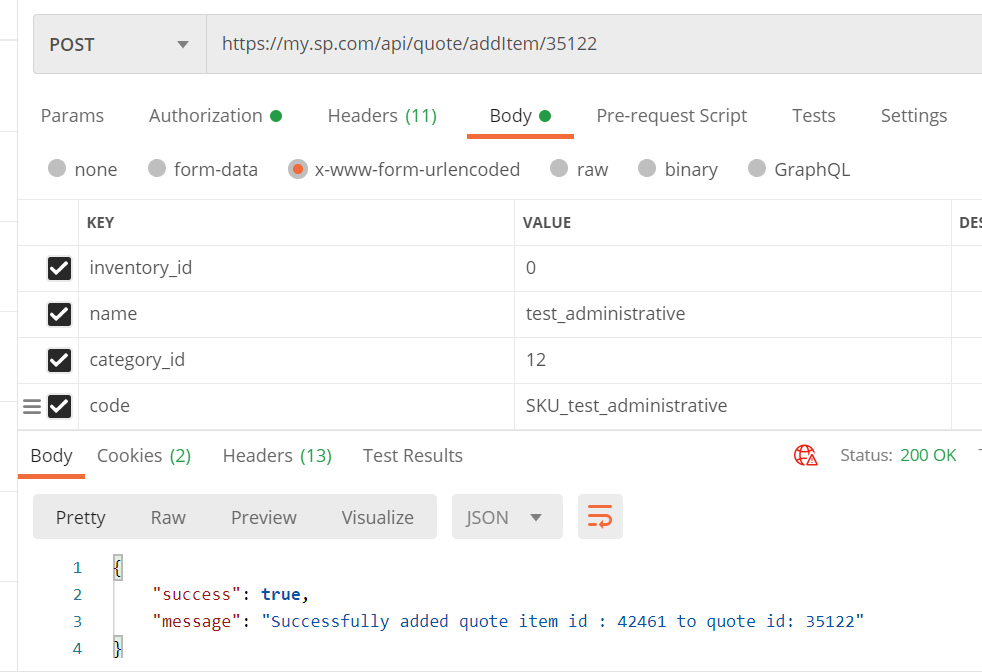
Task: Toggle the name row checkbox
Action: pyautogui.click(x=59, y=314)
